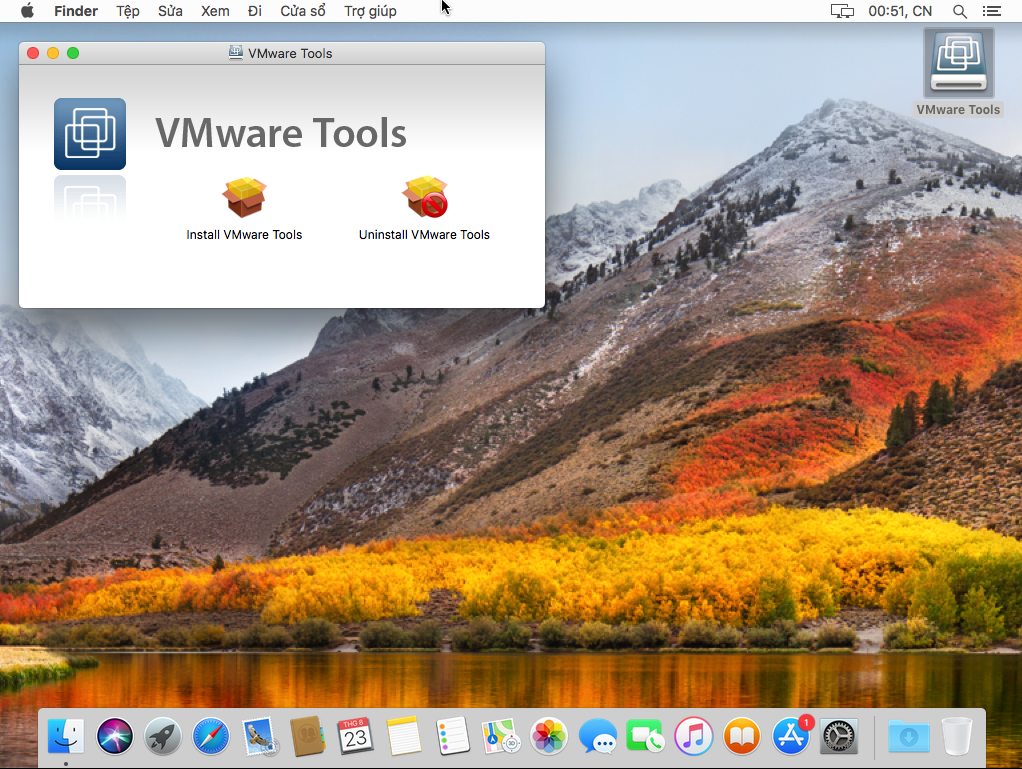Close the VMware Tools window
The height and width of the screenshot is (769, 1022).
(x=33, y=53)
